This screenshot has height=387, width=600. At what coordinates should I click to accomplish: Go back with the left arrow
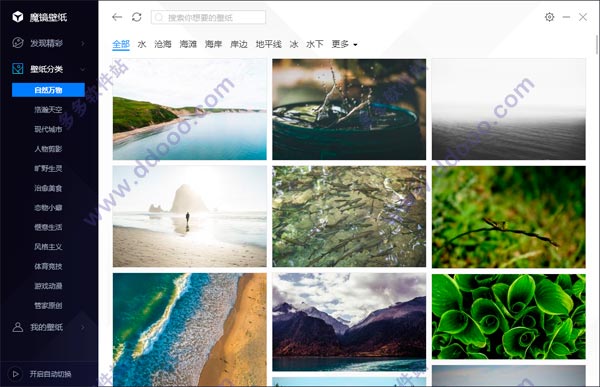[x=117, y=17]
